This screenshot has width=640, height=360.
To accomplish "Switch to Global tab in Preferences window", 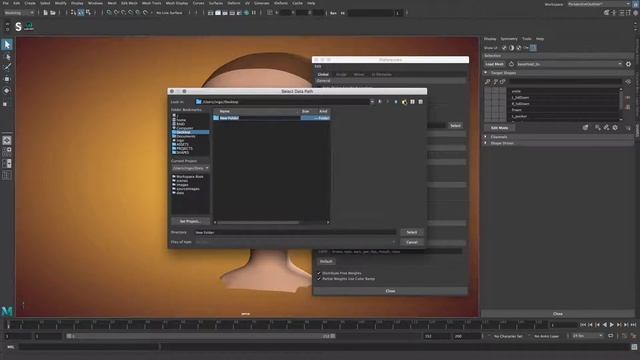I will pos(323,74).
